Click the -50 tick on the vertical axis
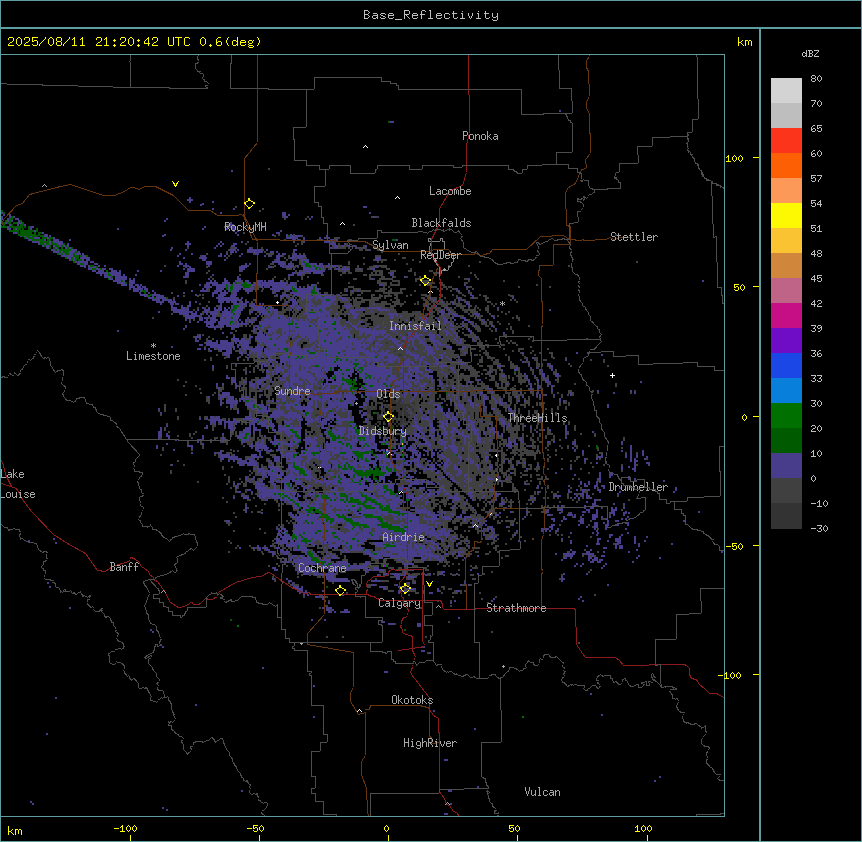This screenshot has height=842, width=862. point(733,546)
